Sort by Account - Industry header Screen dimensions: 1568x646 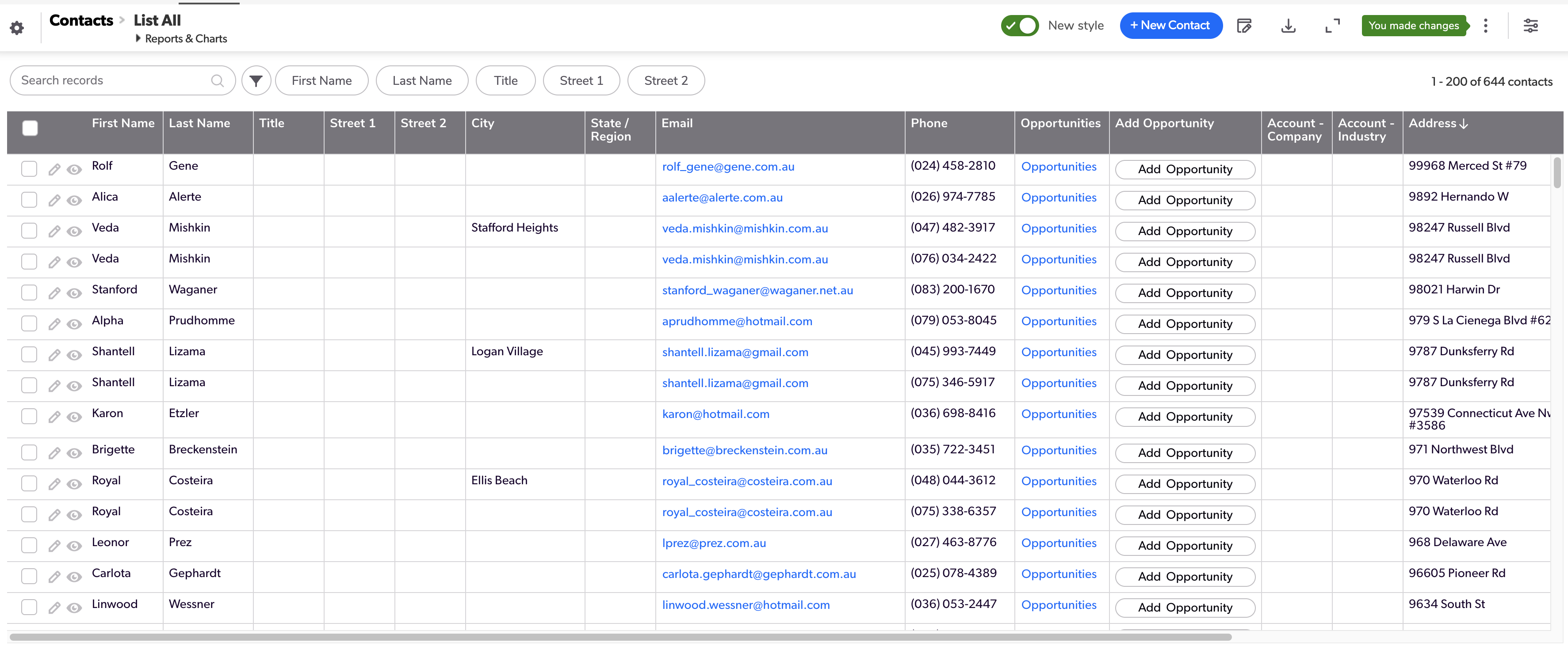[x=1366, y=130]
